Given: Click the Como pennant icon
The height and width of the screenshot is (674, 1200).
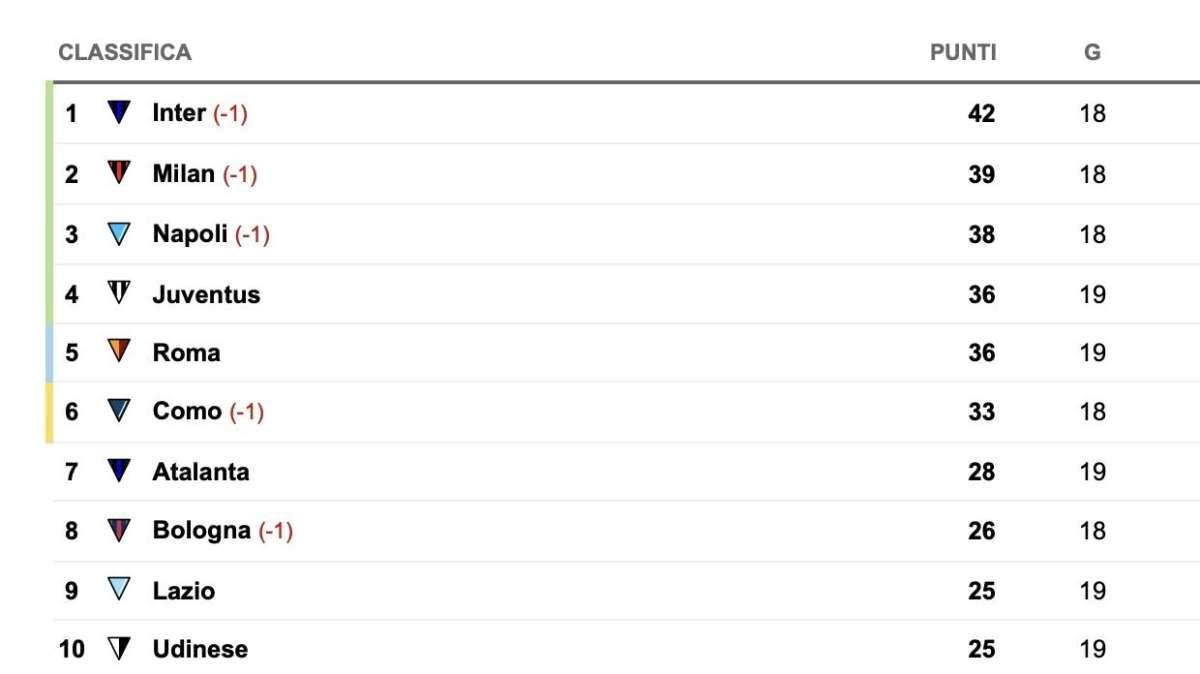Looking at the screenshot, I should coord(119,411).
